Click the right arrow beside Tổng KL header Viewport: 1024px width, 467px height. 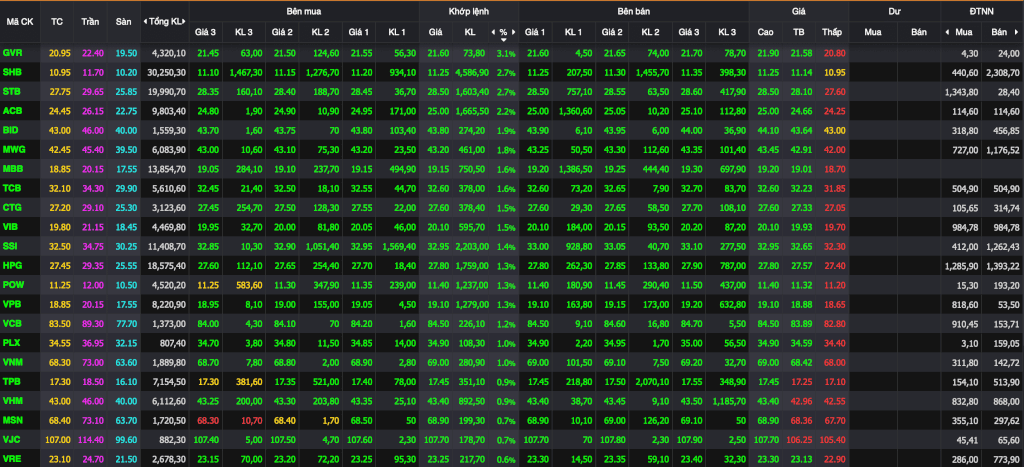[x=185, y=22]
